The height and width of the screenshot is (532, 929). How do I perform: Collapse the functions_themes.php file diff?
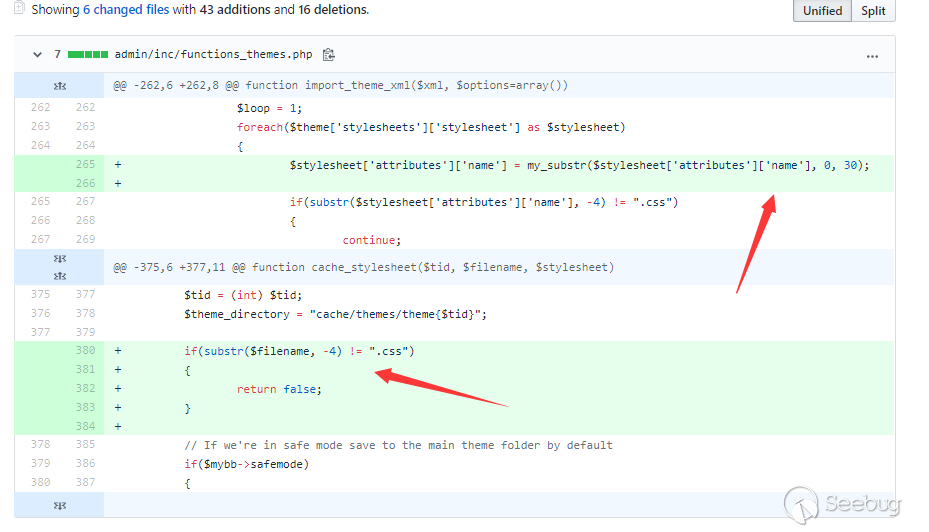pos(38,55)
